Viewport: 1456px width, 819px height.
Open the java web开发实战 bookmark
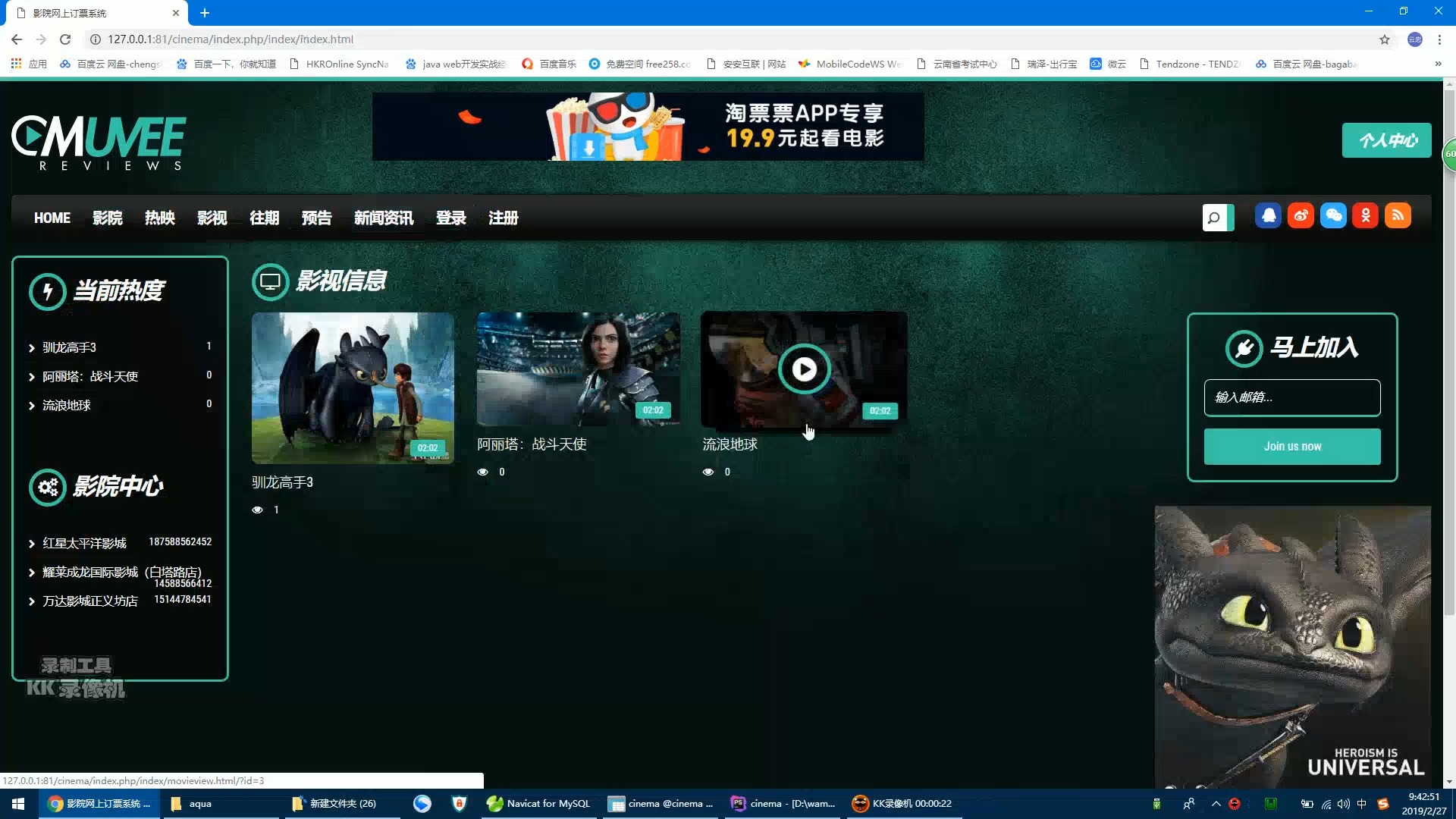pyautogui.click(x=456, y=64)
